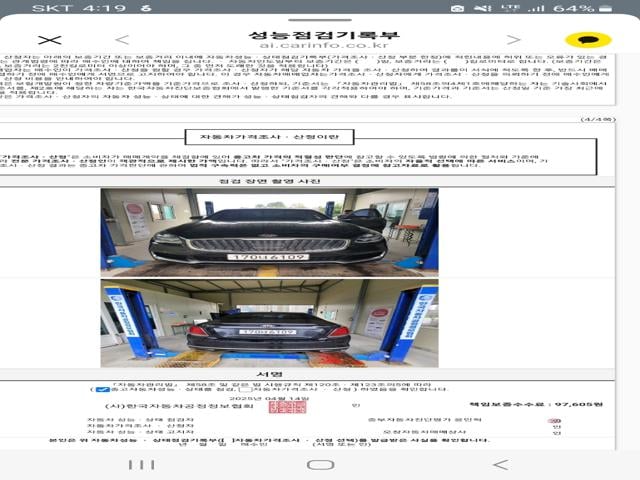
Task: Tap the 성능점검기록부 page title
Action: pyautogui.click(x=318, y=31)
